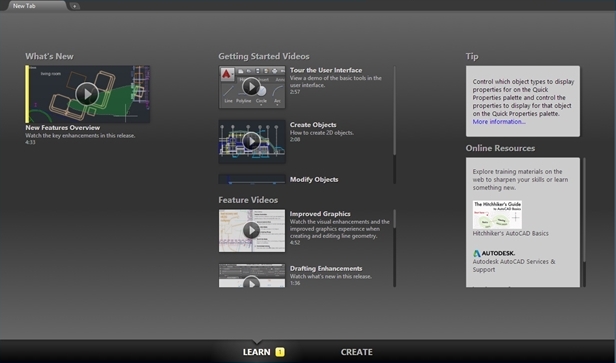Click the Autodesk logo in Online Resources
The width and height of the screenshot is (616, 363).
click(494, 253)
